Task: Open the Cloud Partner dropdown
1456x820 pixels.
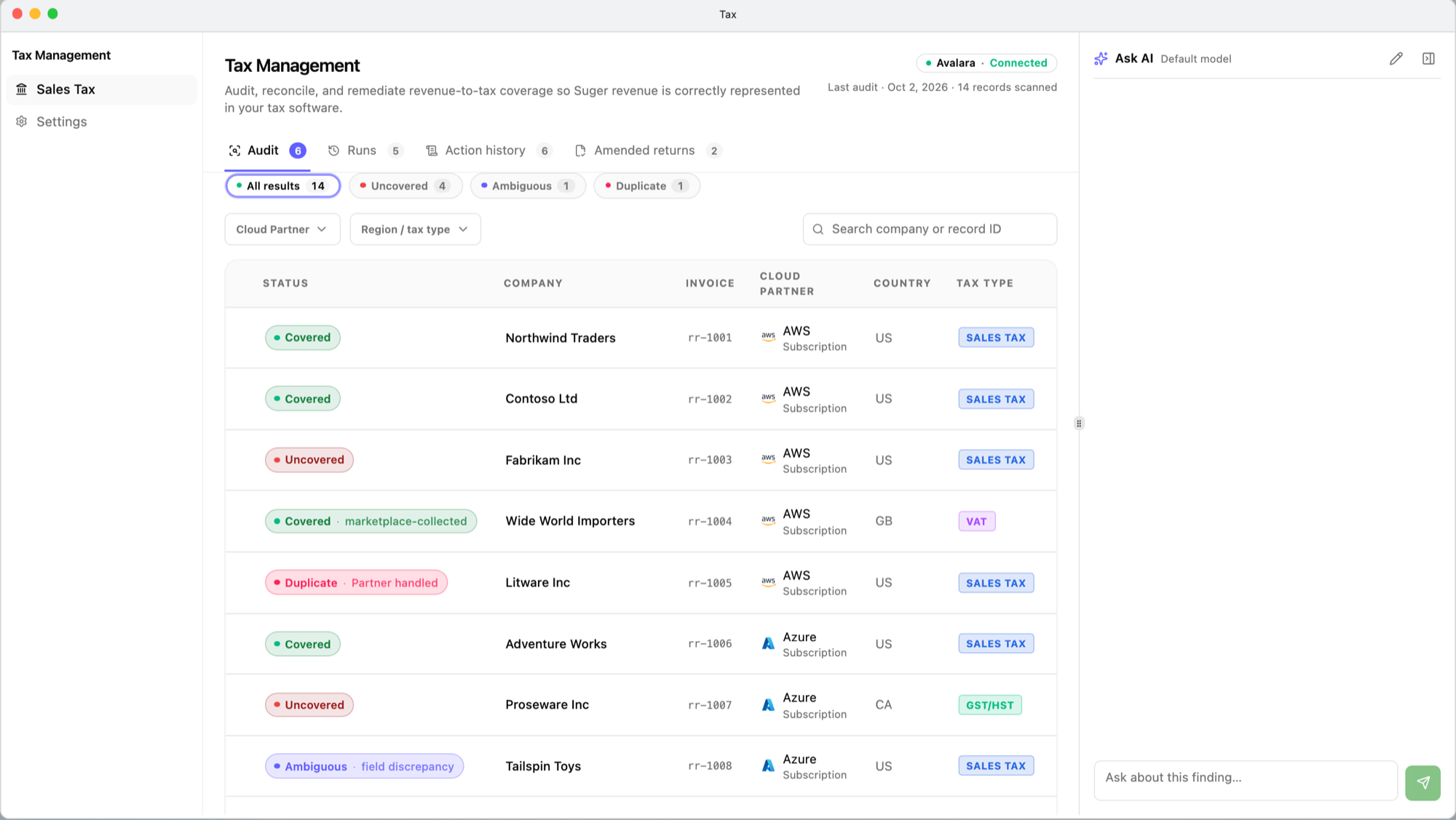Action: [x=282, y=229]
